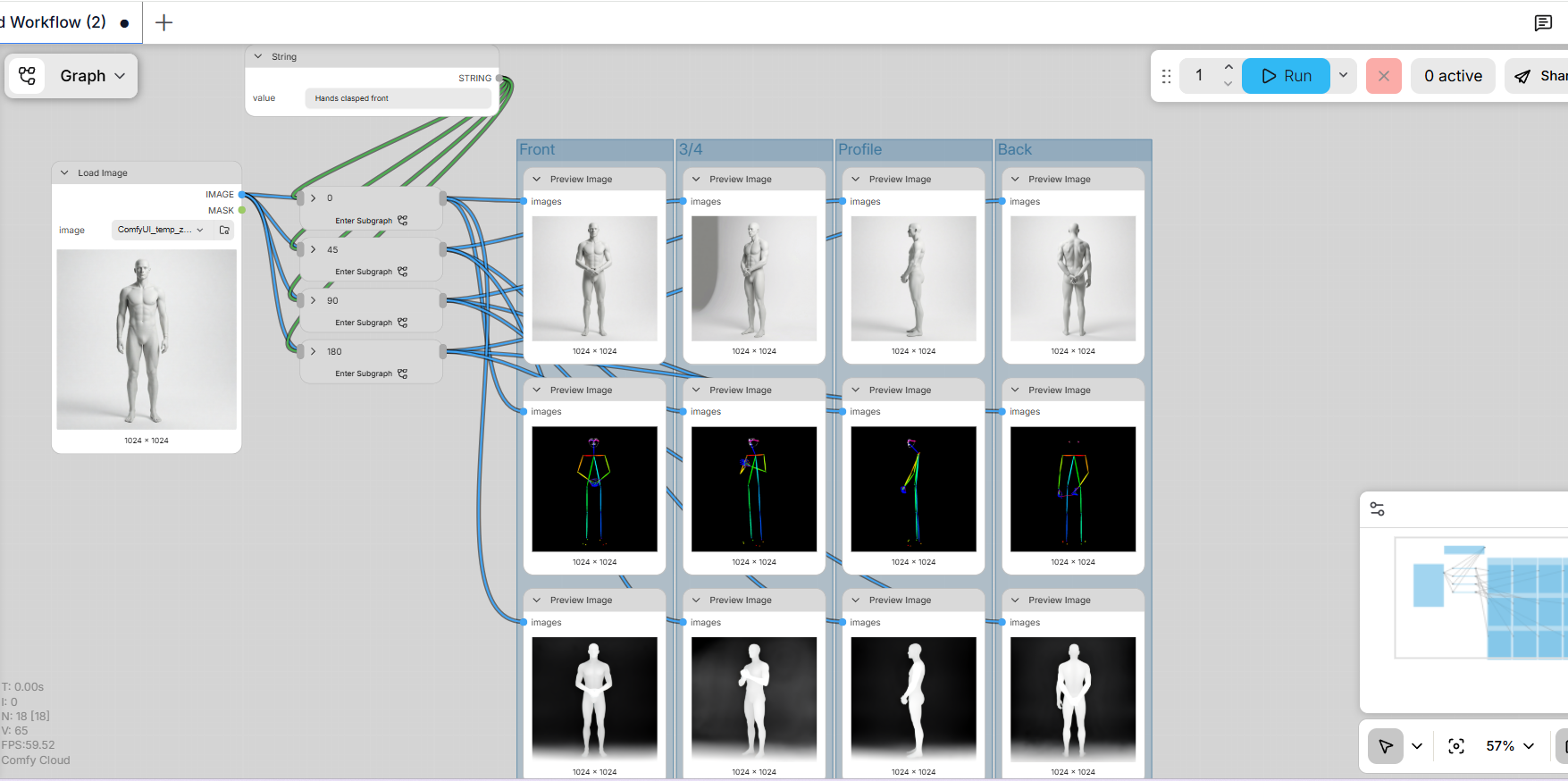Switch to the Workflow (2) tab
Screen dimensions: 1568x781
pyautogui.click(x=63, y=22)
